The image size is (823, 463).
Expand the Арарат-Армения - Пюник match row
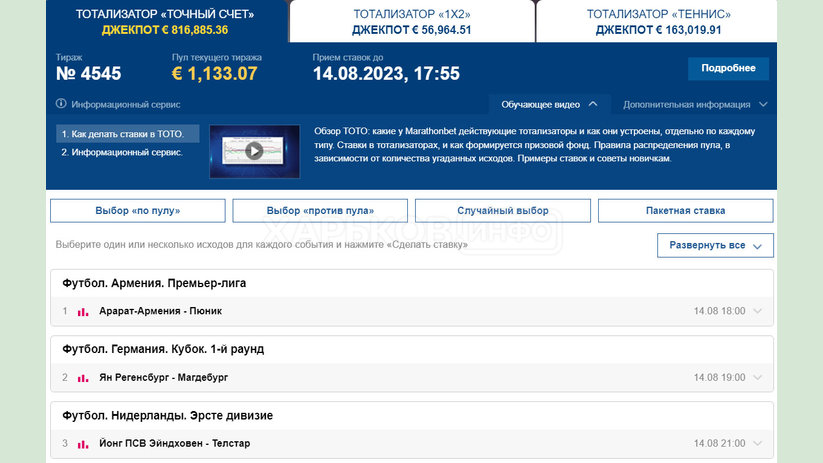757,311
